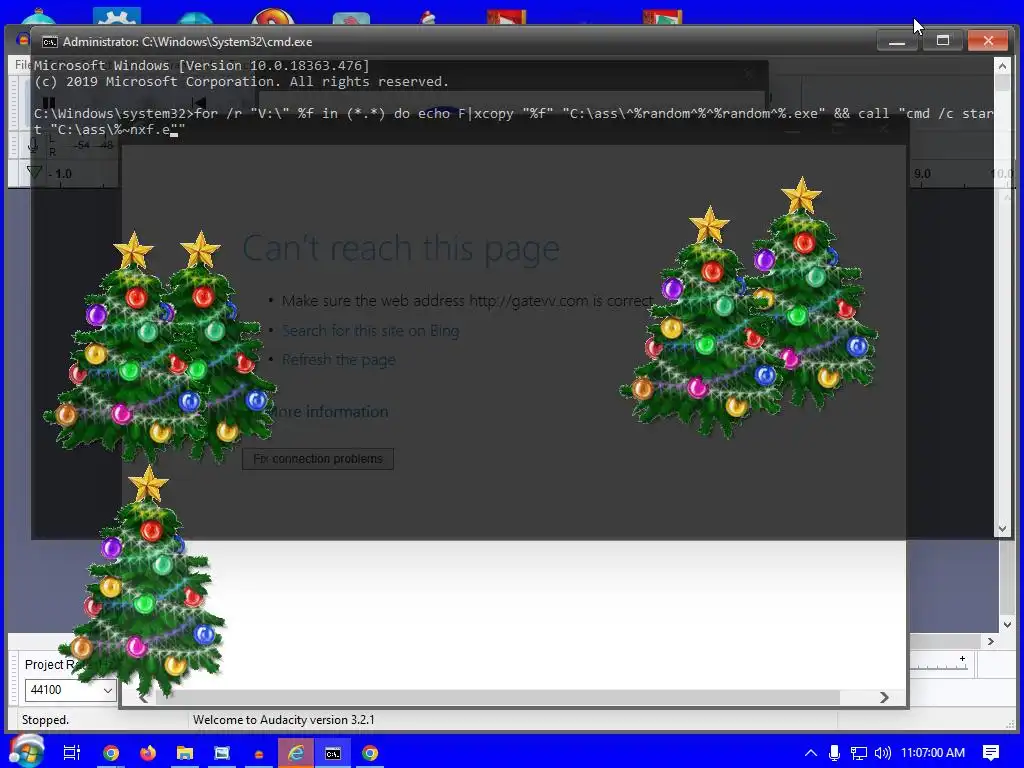Expand 'More information' in error page
The image size is (1024, 768).
(x=329, y=411)
